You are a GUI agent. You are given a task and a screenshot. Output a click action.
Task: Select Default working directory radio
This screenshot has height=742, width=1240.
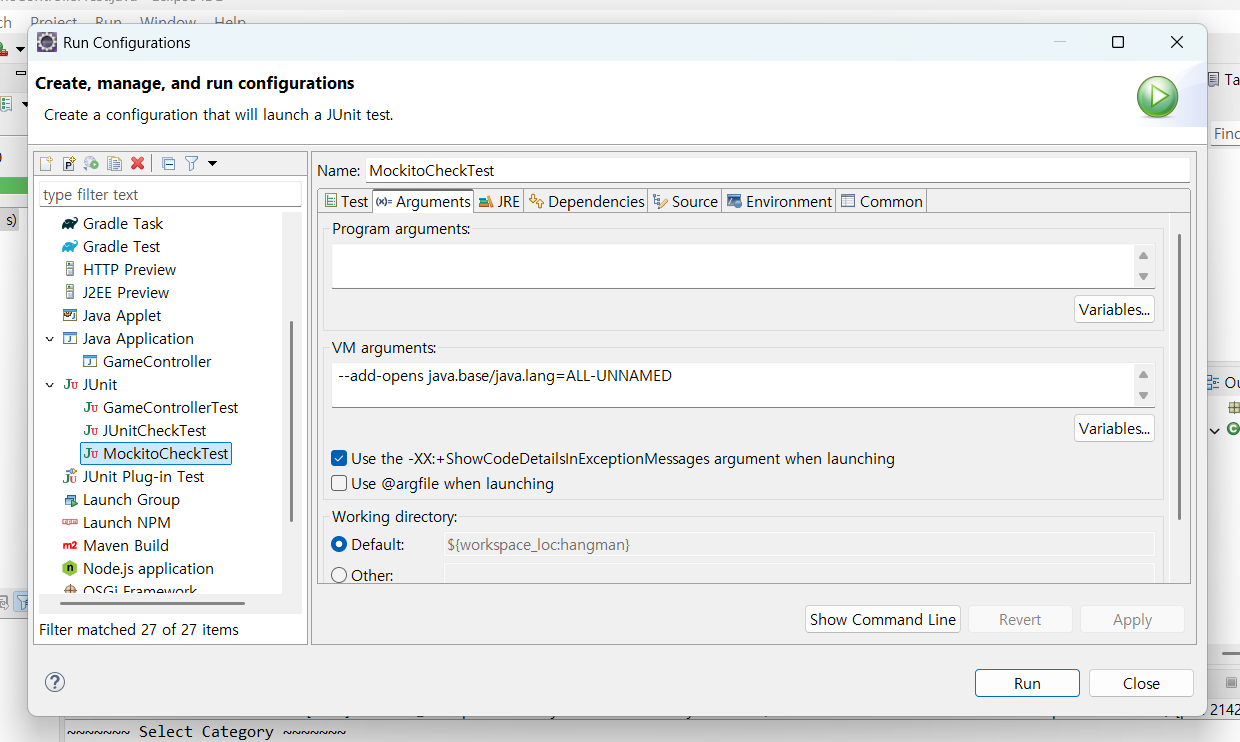coord(339,545)
